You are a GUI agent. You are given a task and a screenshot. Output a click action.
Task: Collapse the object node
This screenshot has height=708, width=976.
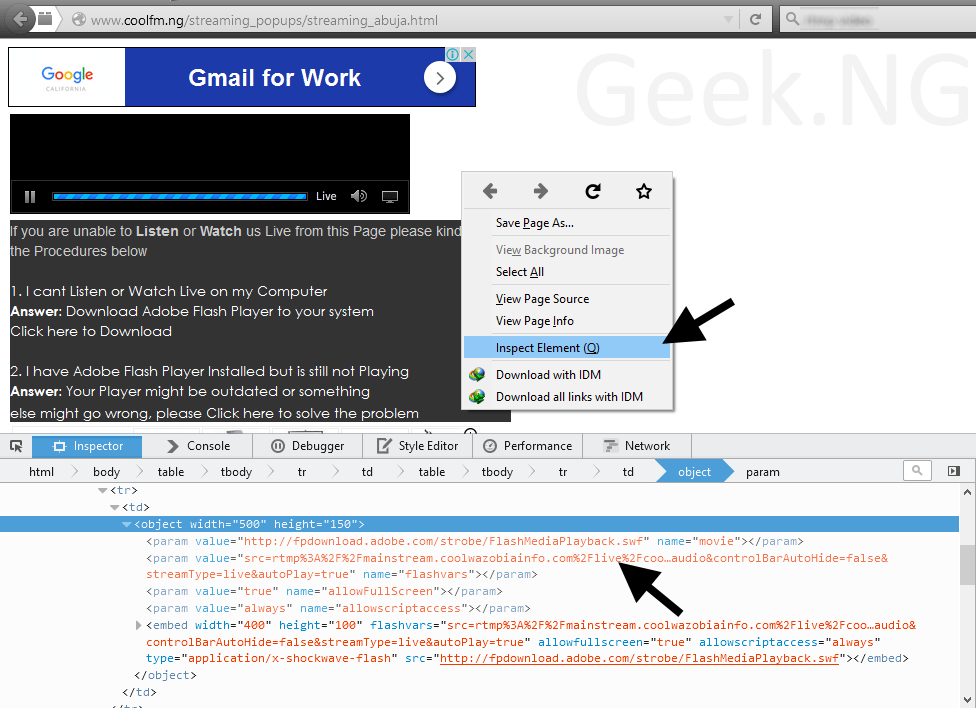pyautogui.click(x=127, y=524)
